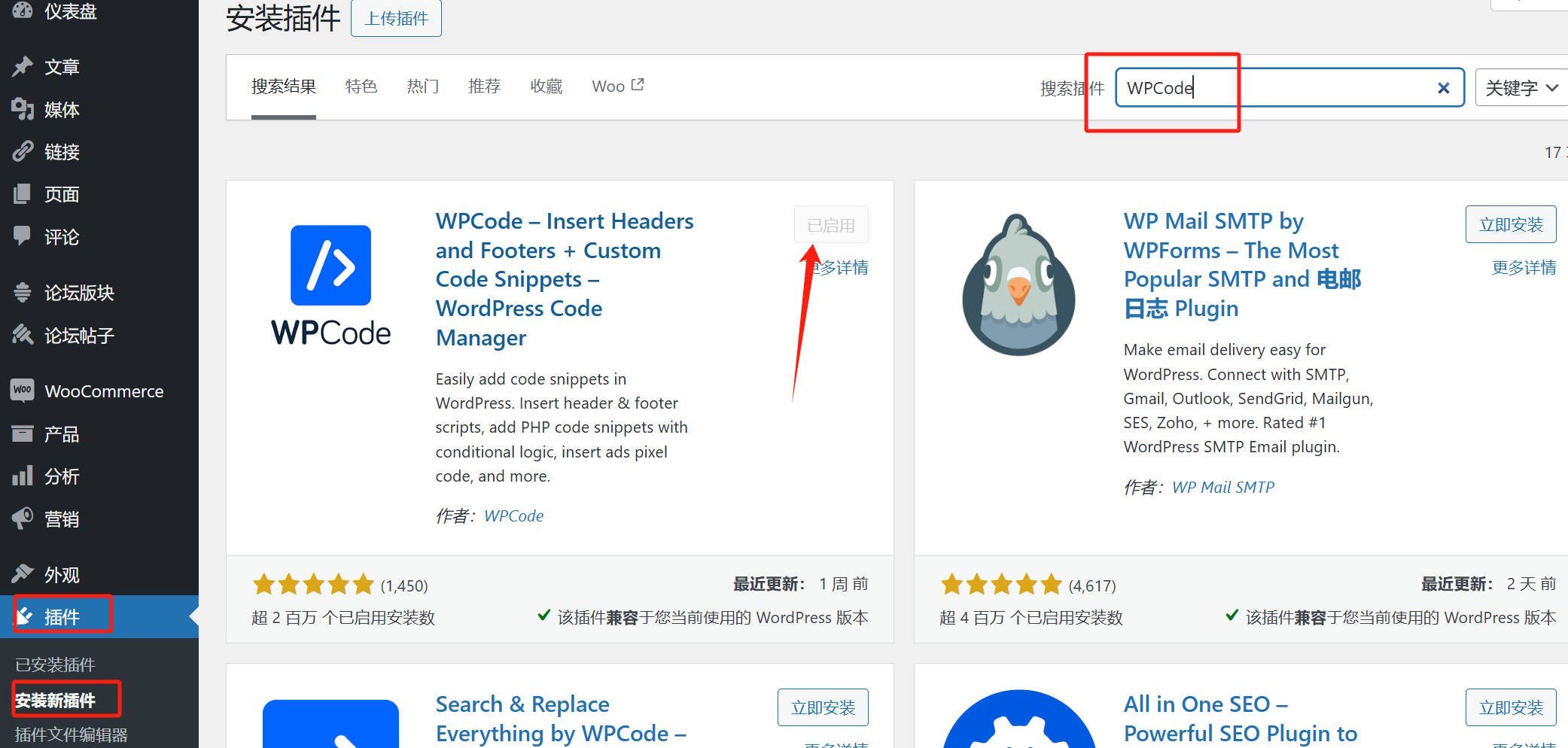1568x748 pixels.
Task: Click the media icon beside 媒体
Action: tap(23, 109)
